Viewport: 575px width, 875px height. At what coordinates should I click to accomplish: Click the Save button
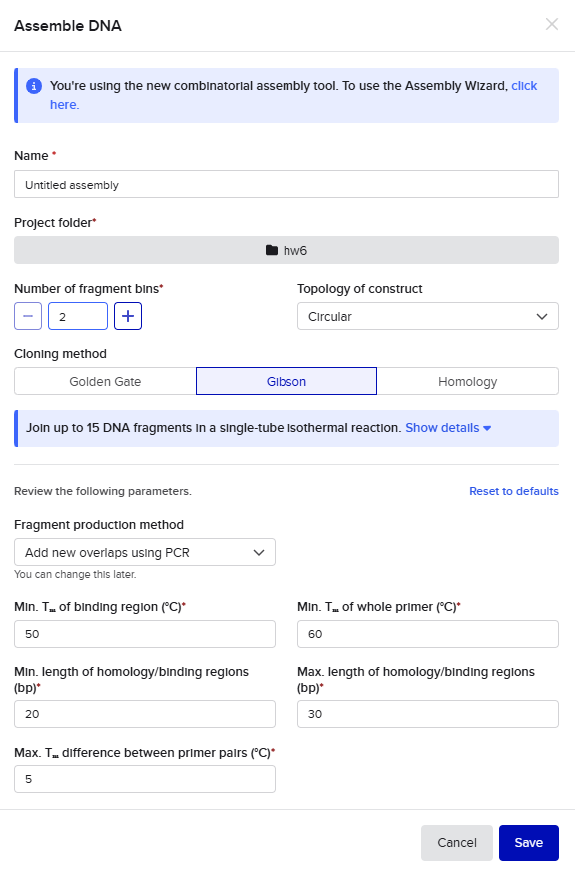pyautogui.click(x=529, y=843)
